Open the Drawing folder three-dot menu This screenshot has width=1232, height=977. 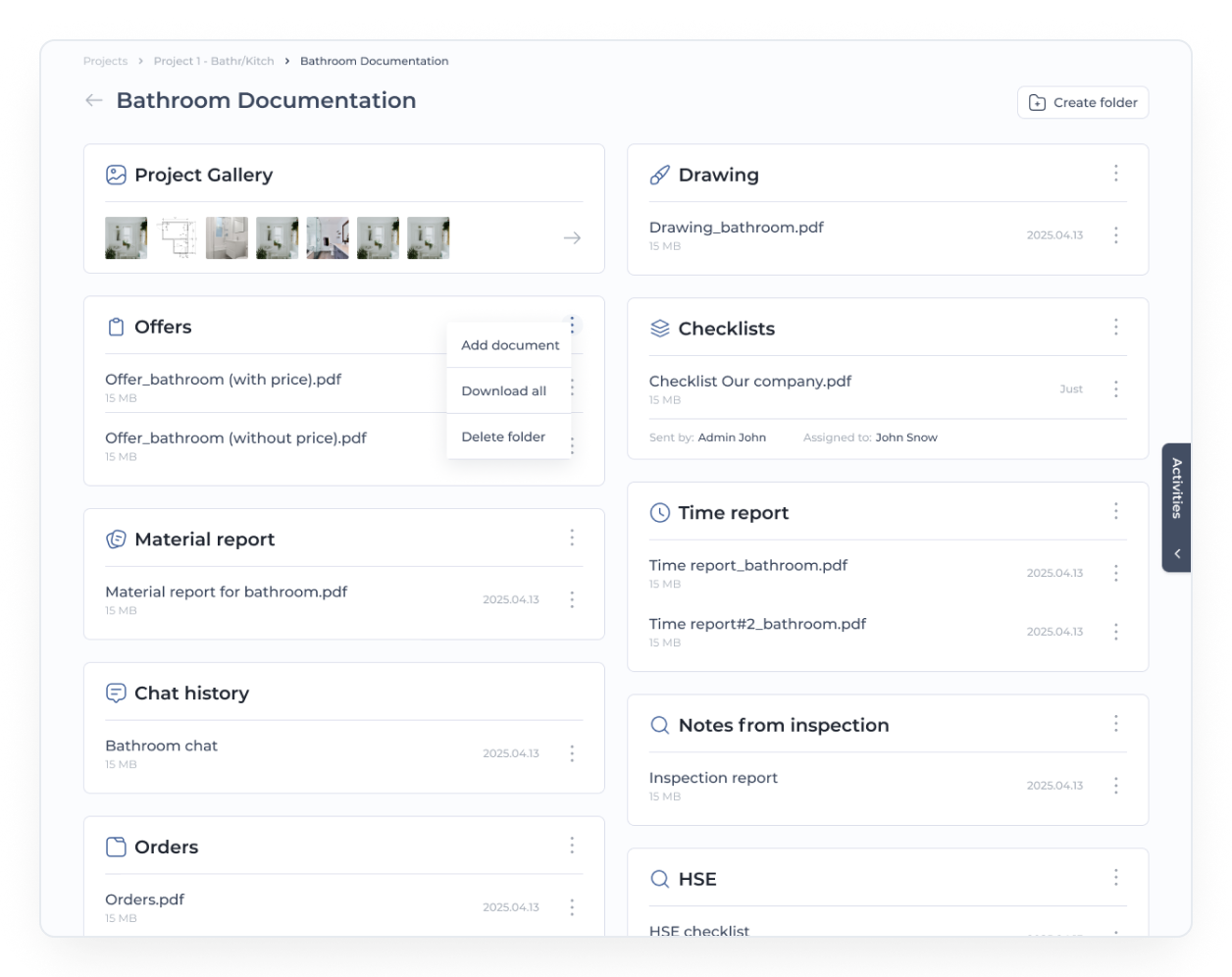(x=1115, y=174)
